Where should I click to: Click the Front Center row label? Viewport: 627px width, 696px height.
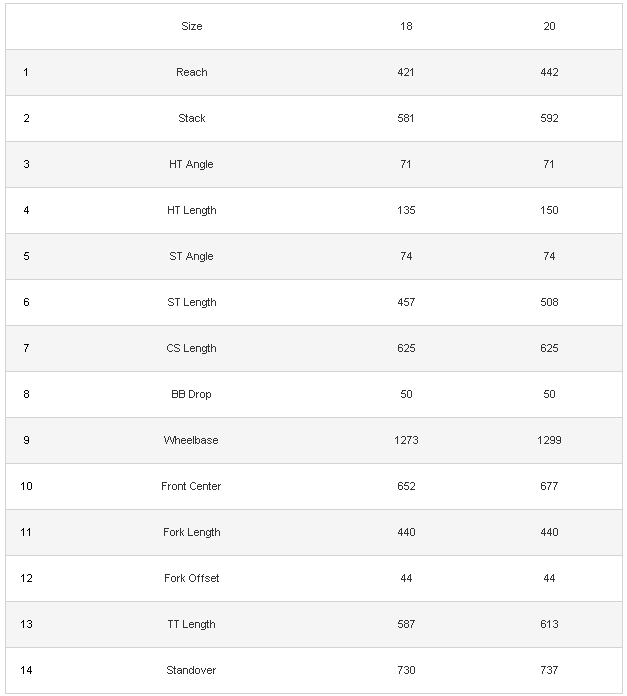pos(192,486)
